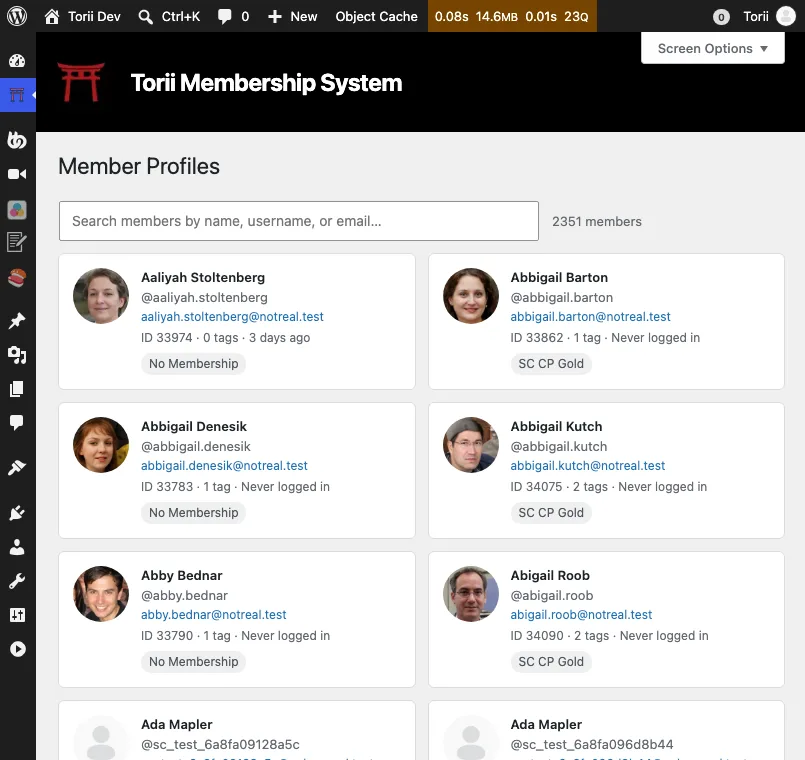The height and width of the screenshot is (760, 805).
Task: Open Object Cache admin bar item
Action: pyautogui.click(x=376, y=16)
